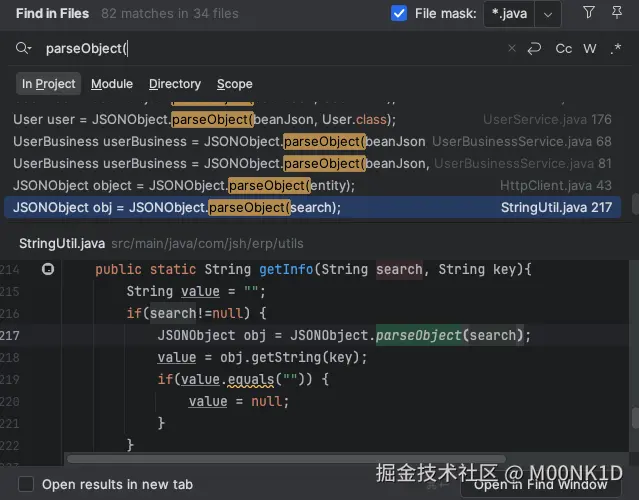Select the HttpClient.java 43 result
Image resolution: width=639 pixels, height=500 pixels.
click(x=313, y=185)
